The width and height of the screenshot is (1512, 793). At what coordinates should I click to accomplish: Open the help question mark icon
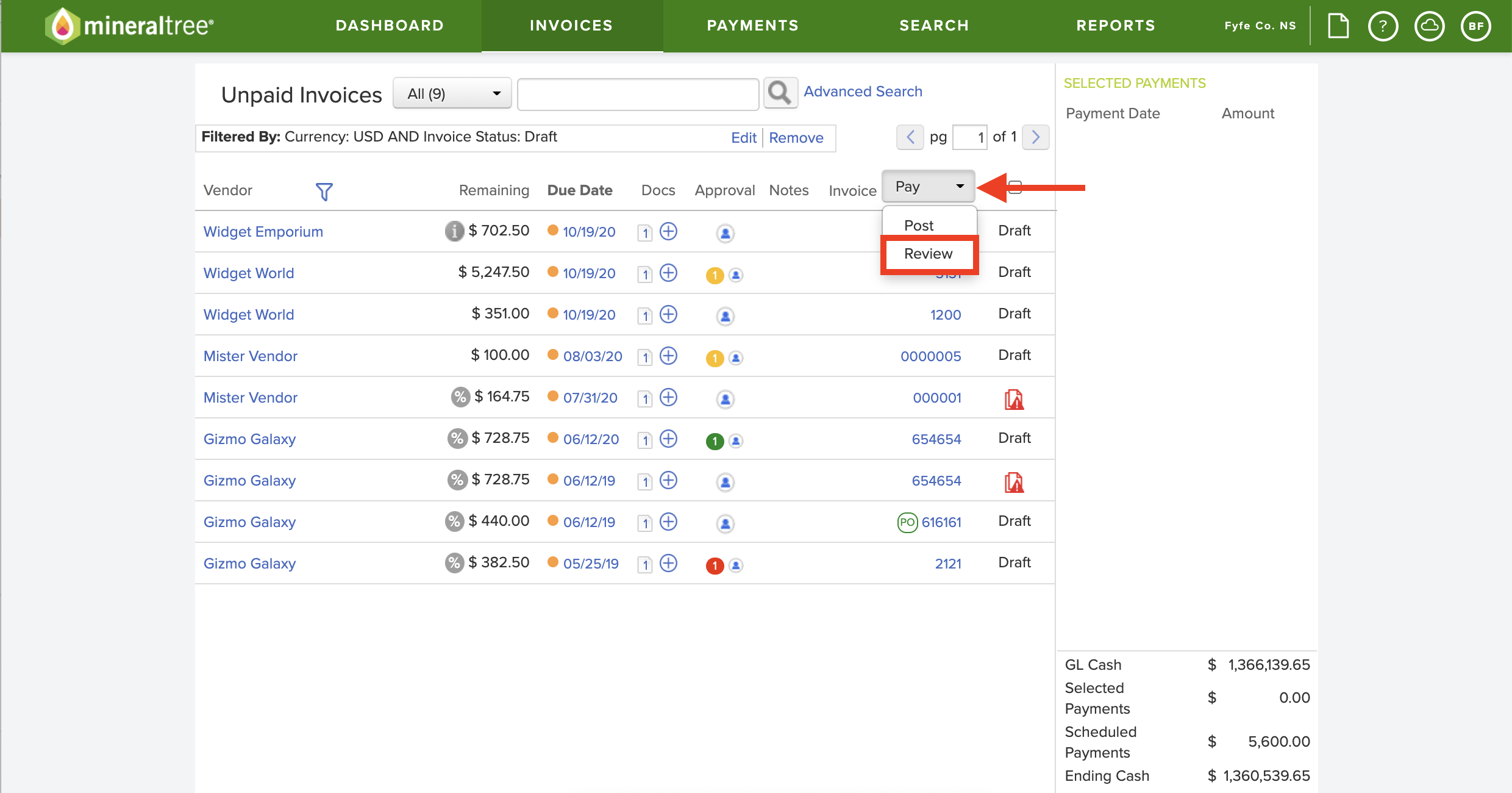click(1383, 26)
